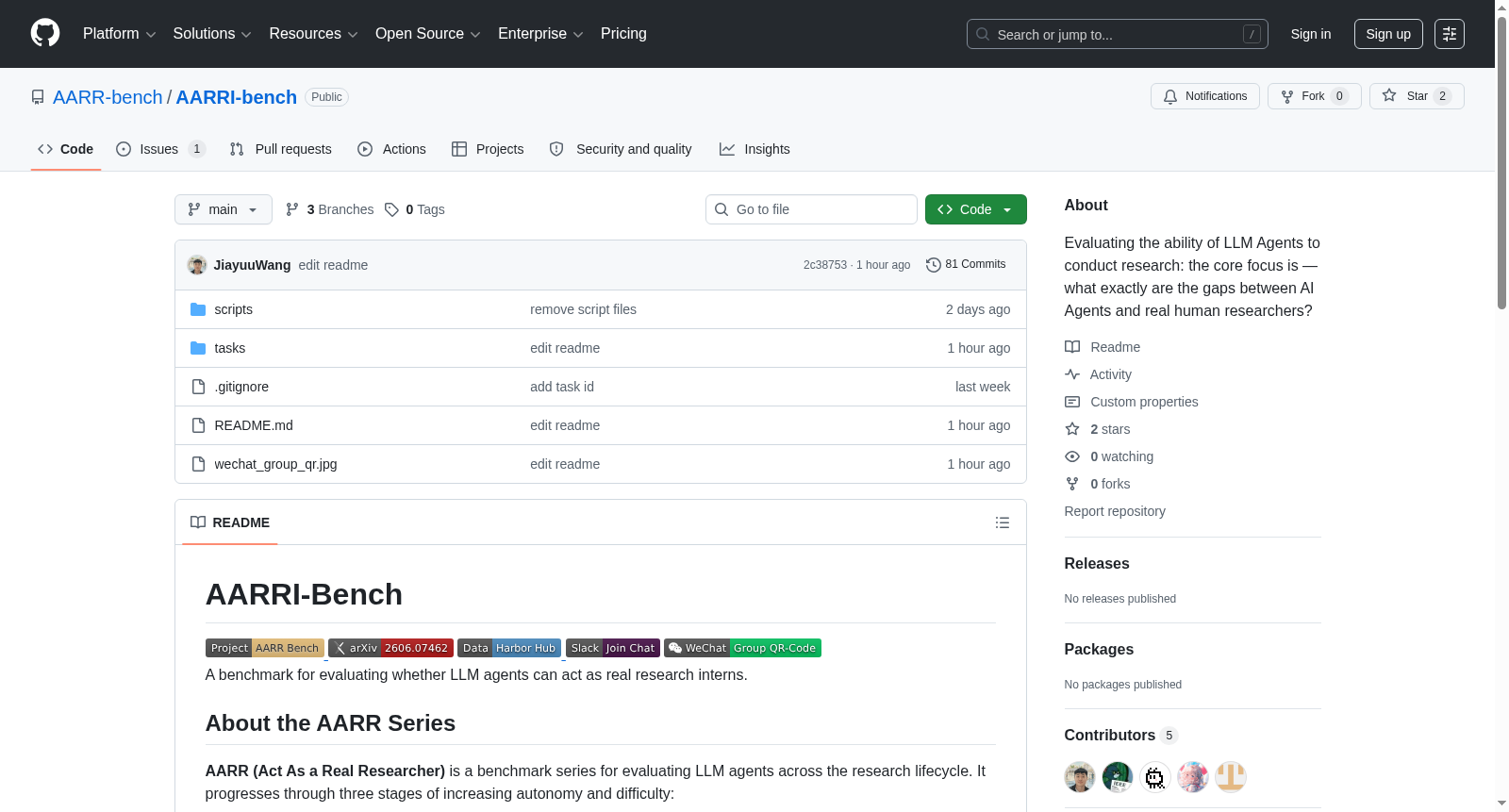Open the 'add task id' commit message
Image resolution: width=1509 pixels, height=812 pixels.
tap(562, 387)
